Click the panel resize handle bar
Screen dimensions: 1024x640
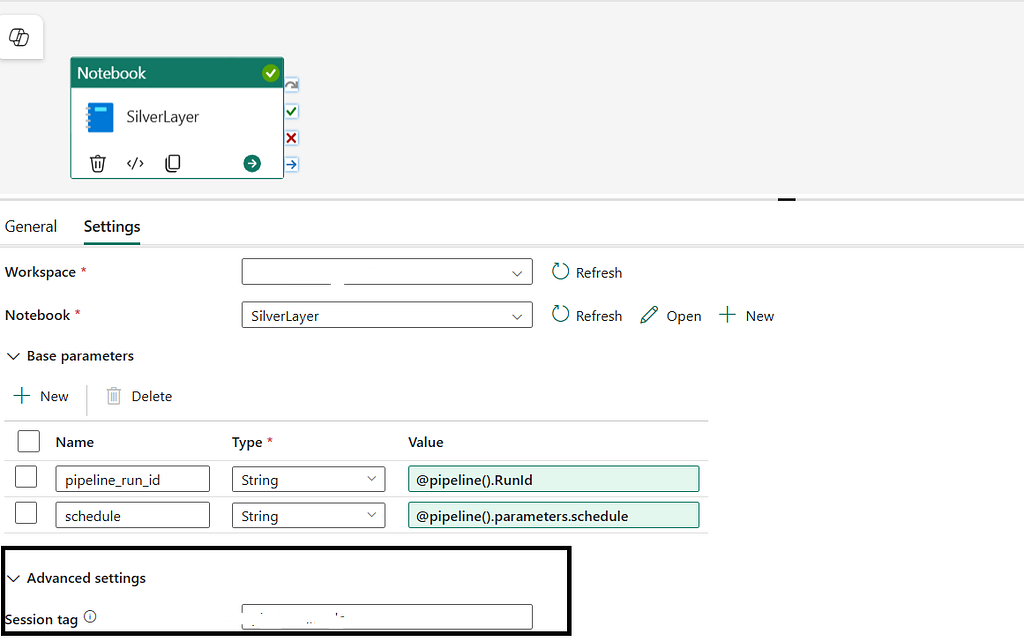(787, 199)
